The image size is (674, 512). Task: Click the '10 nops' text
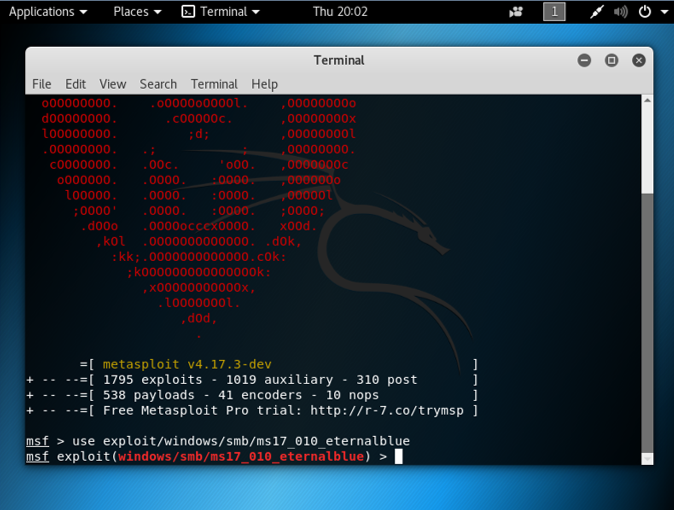pyautogui.click(x=352, y=395)
